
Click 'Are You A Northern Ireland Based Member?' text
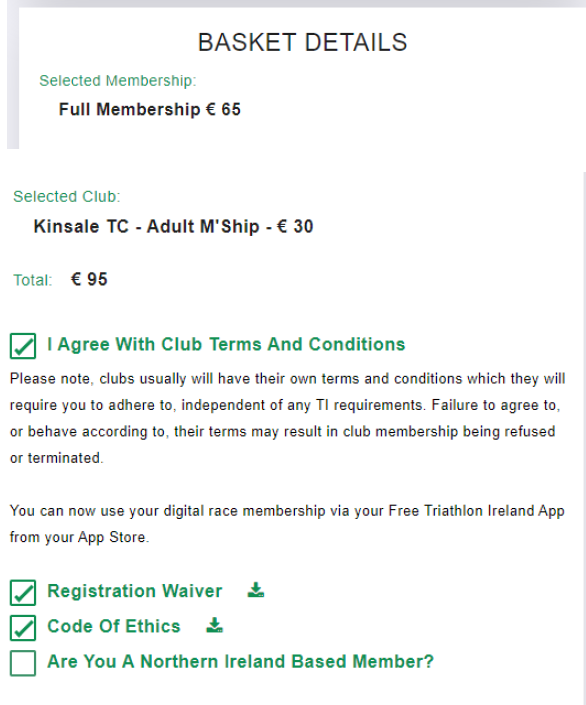[241, 661]
